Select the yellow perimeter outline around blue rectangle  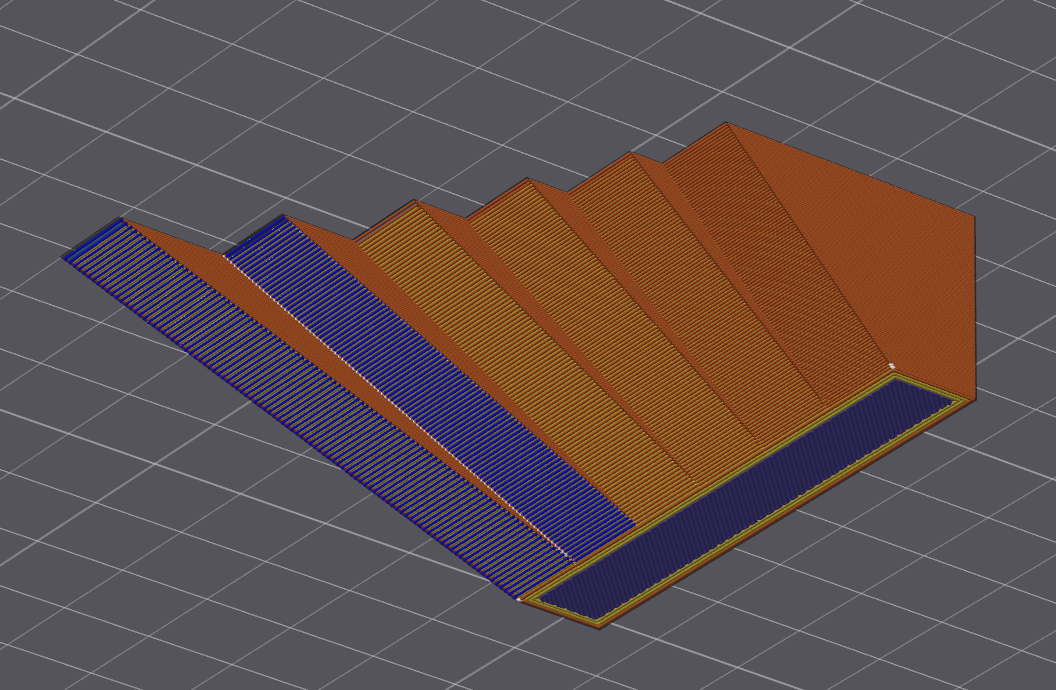coord(746,500)
